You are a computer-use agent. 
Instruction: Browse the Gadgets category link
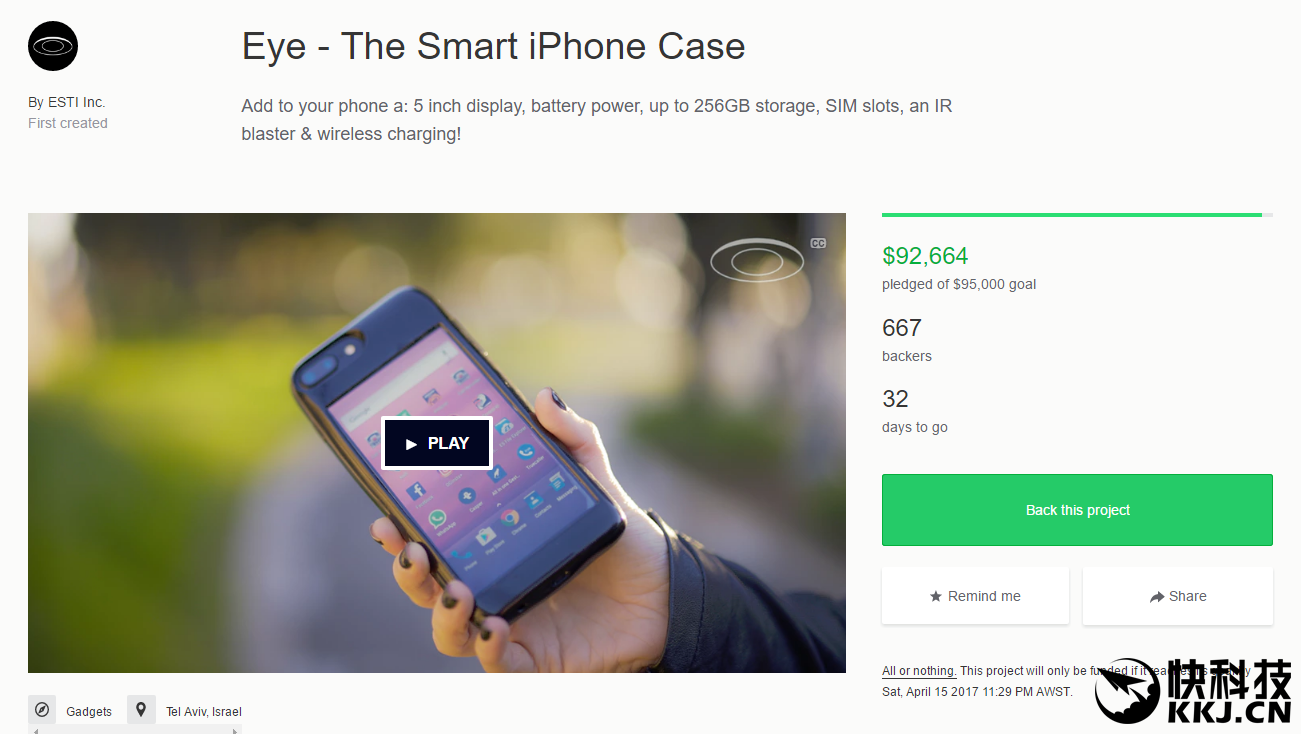click(89, 711)
